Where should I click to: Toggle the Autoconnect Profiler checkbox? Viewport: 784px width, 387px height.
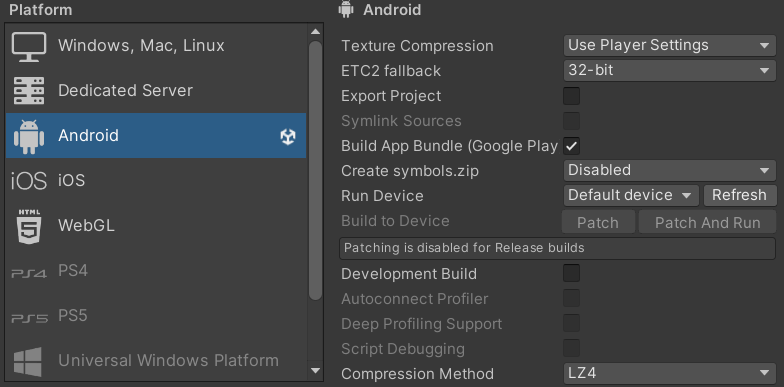(x=572, y=298)
